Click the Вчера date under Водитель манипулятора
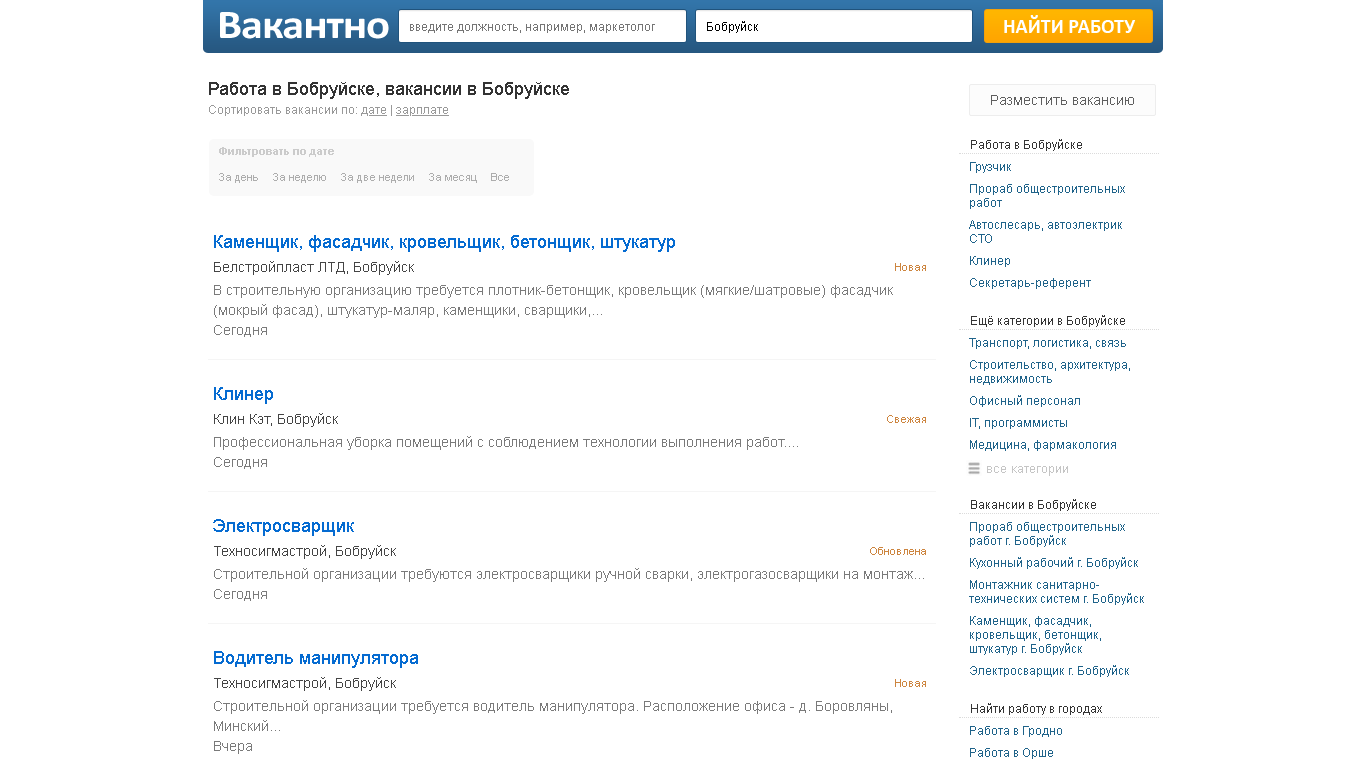 [x=233, y=746]
